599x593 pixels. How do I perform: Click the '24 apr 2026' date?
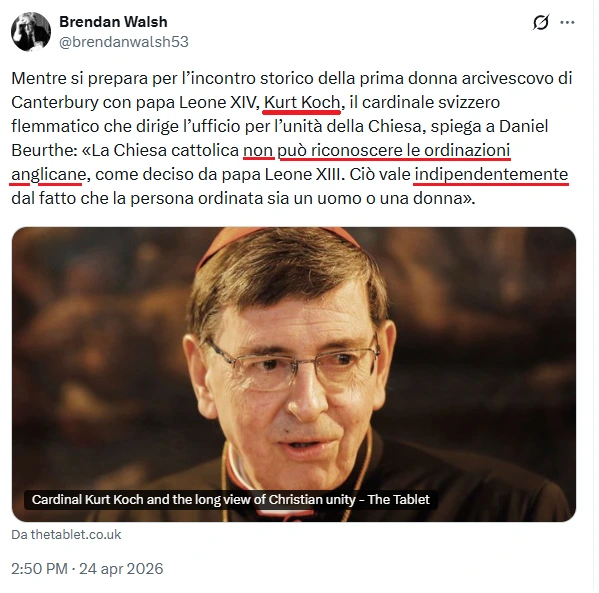121,569
